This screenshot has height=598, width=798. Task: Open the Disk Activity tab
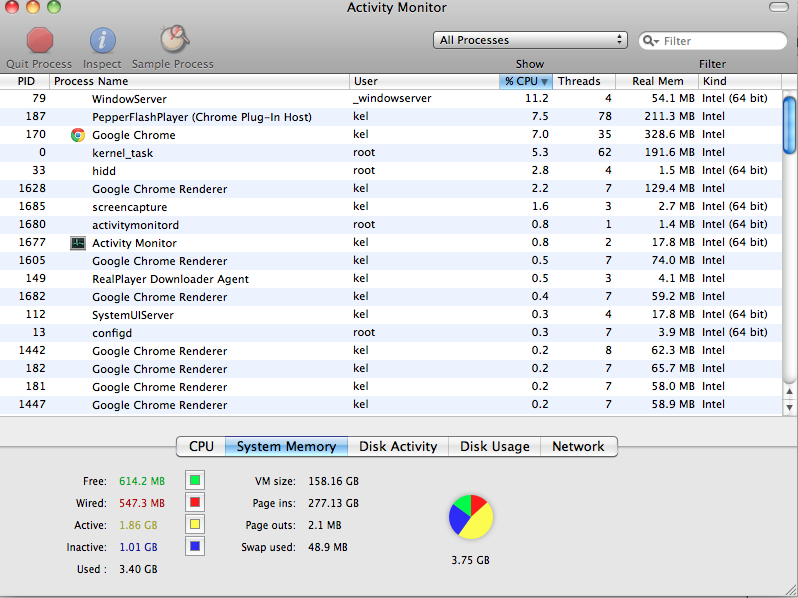click(398, 446)
